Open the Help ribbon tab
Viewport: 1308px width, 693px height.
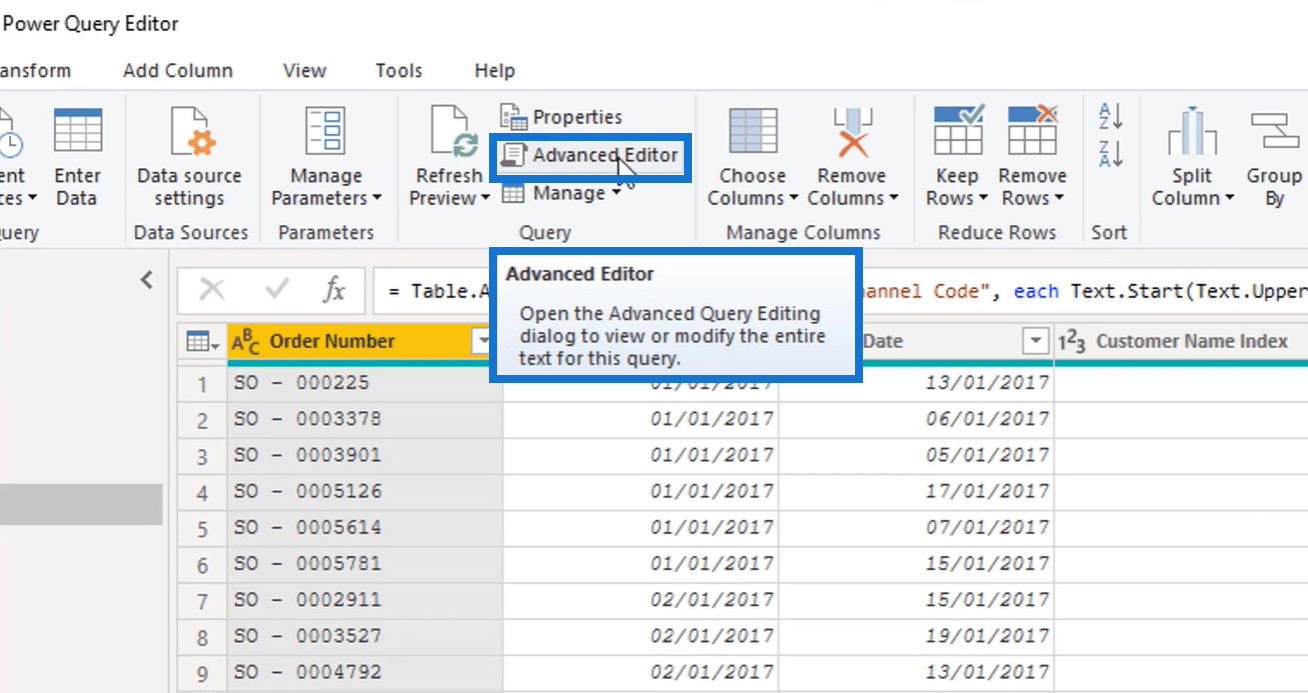(x=494, y=70)
